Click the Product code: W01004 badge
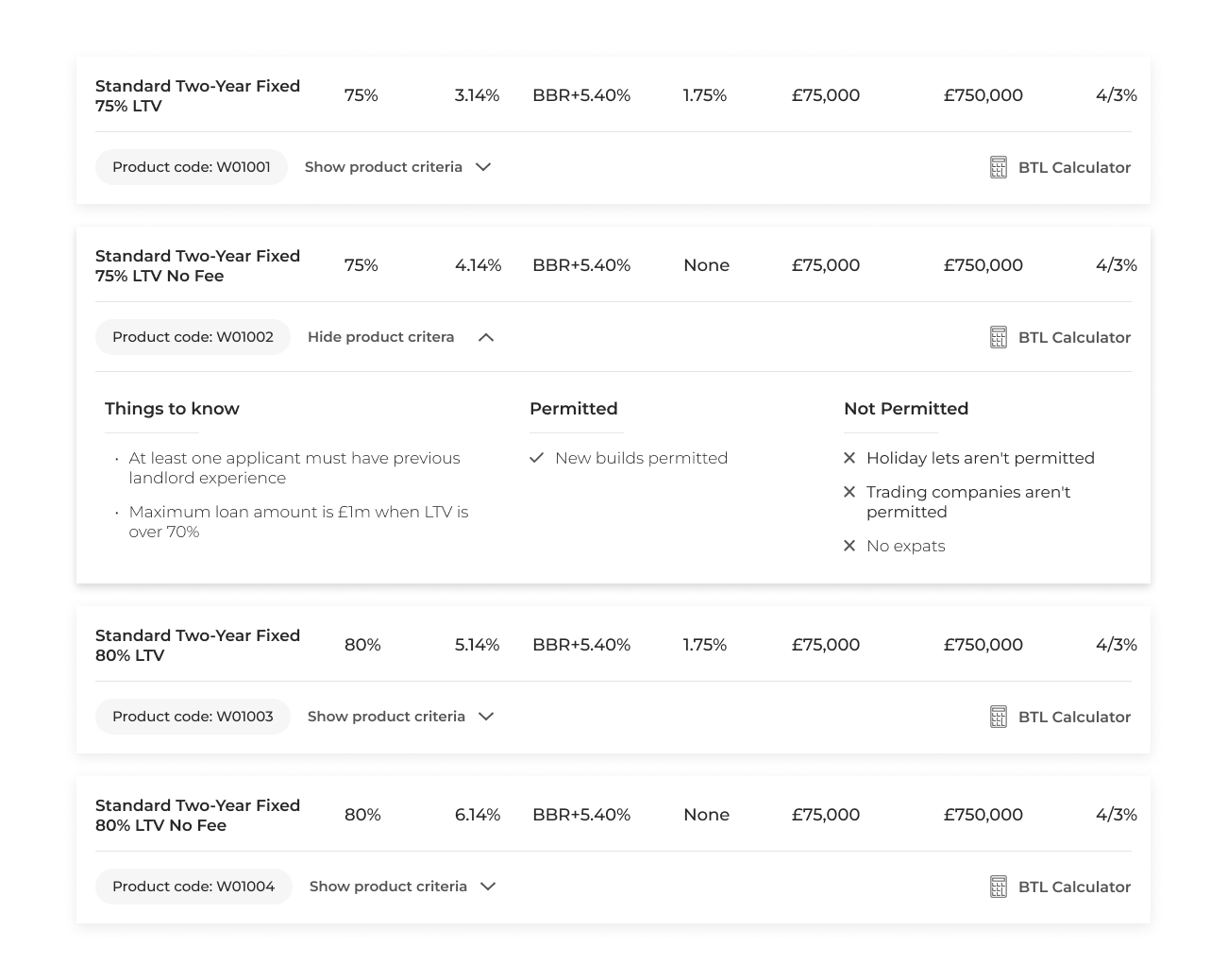1227x980 pixels. coord(193,887)
